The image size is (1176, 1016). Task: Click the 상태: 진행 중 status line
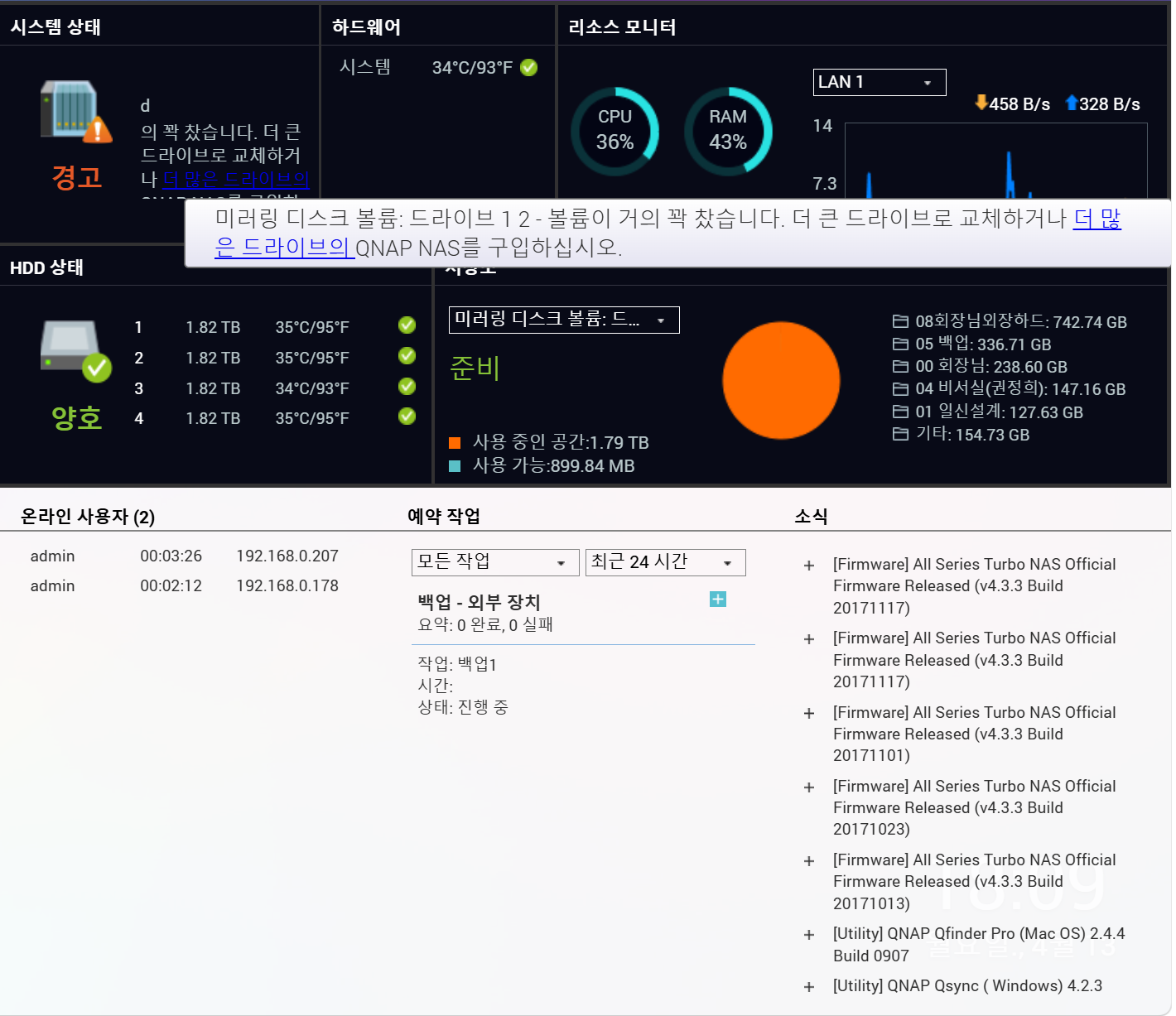(x=463, y=707)
